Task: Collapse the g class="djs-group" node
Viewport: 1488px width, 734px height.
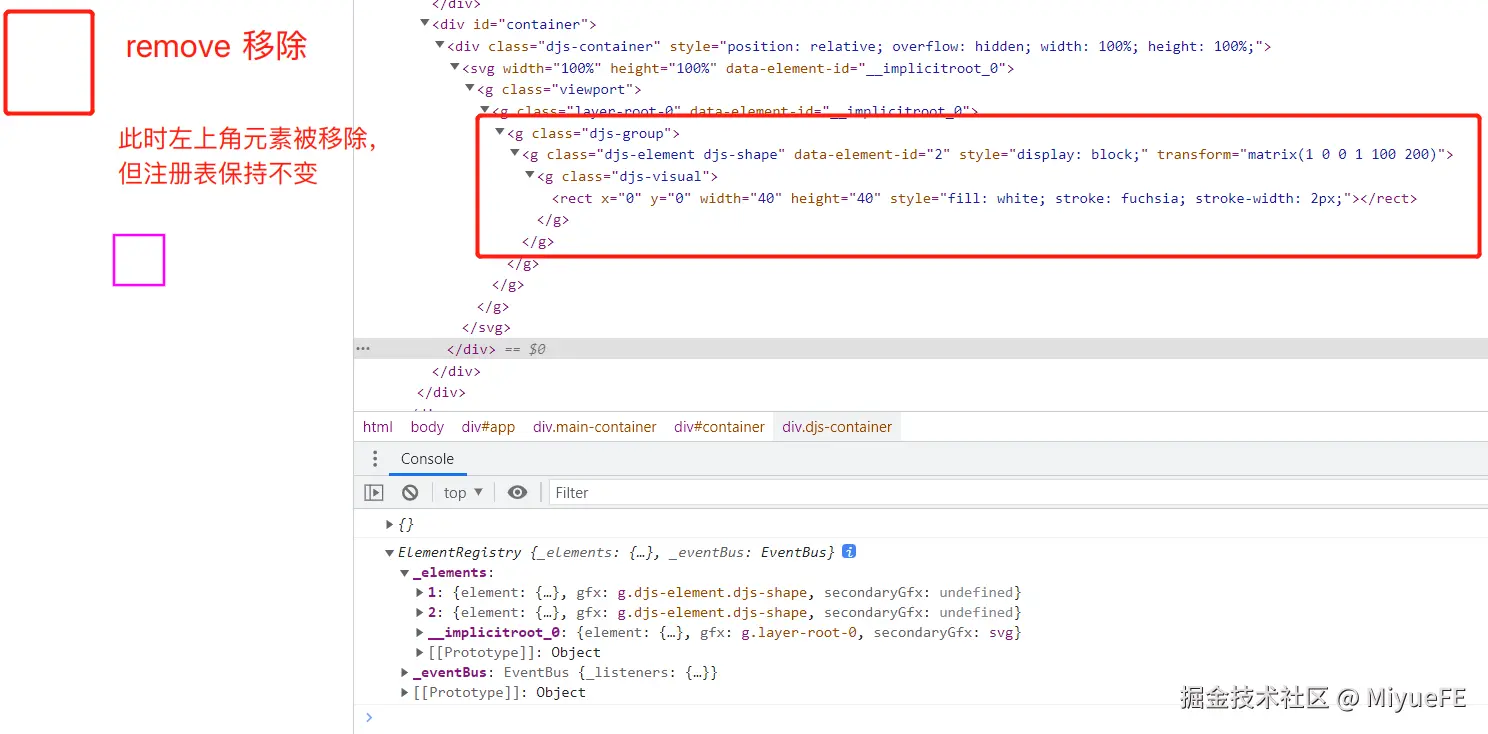Action: 500,132
